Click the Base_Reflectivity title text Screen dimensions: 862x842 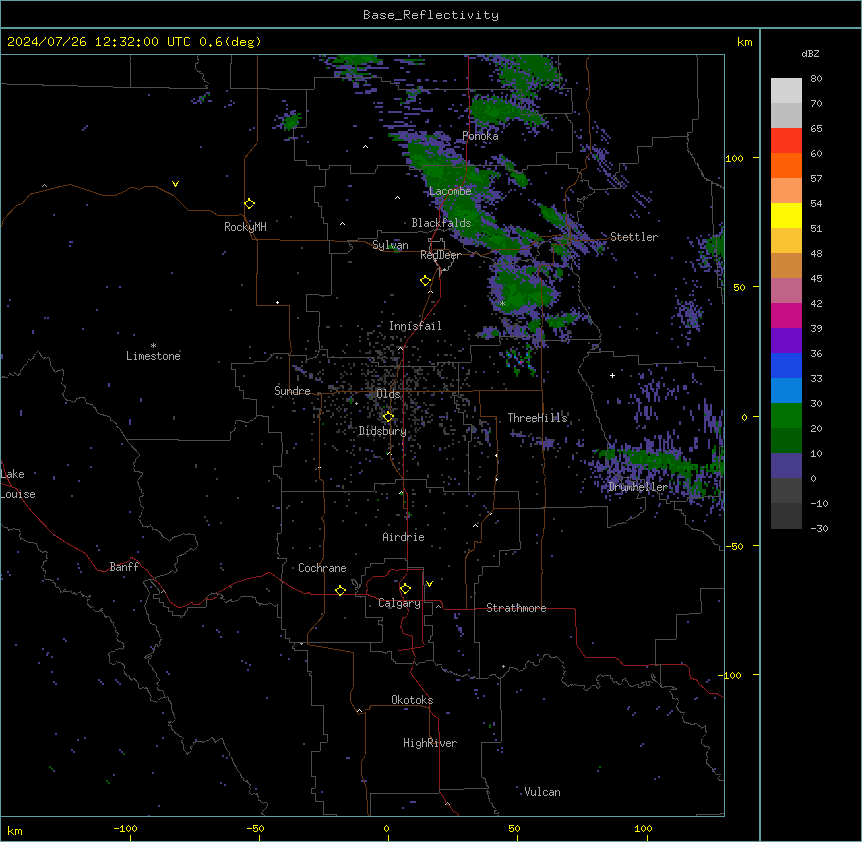pyautogui.click(x=431, y=15)
